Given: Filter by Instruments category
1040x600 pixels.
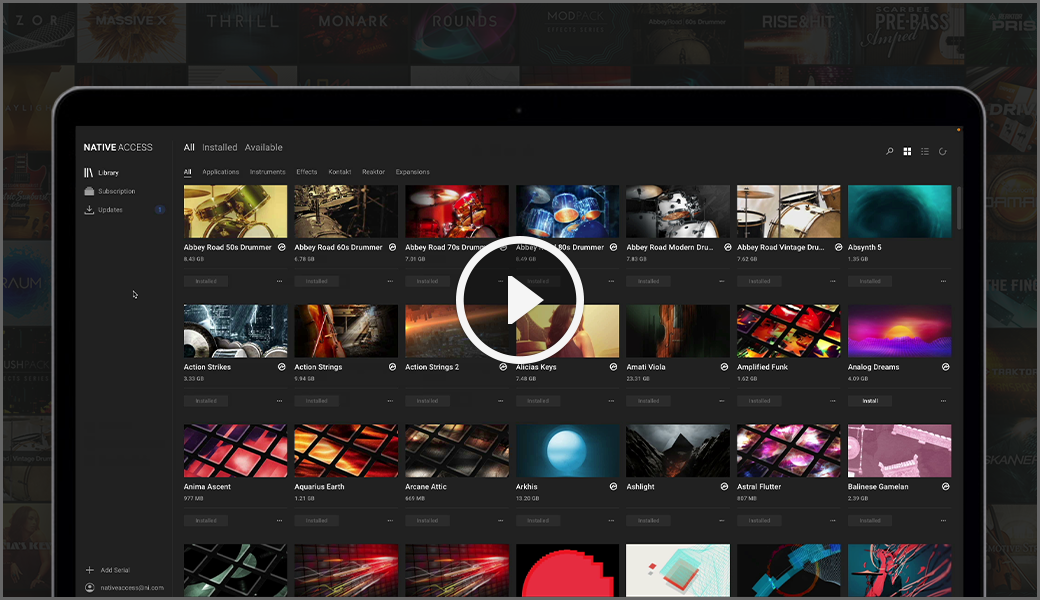Looking at the screenshot, I should (267, 172).
